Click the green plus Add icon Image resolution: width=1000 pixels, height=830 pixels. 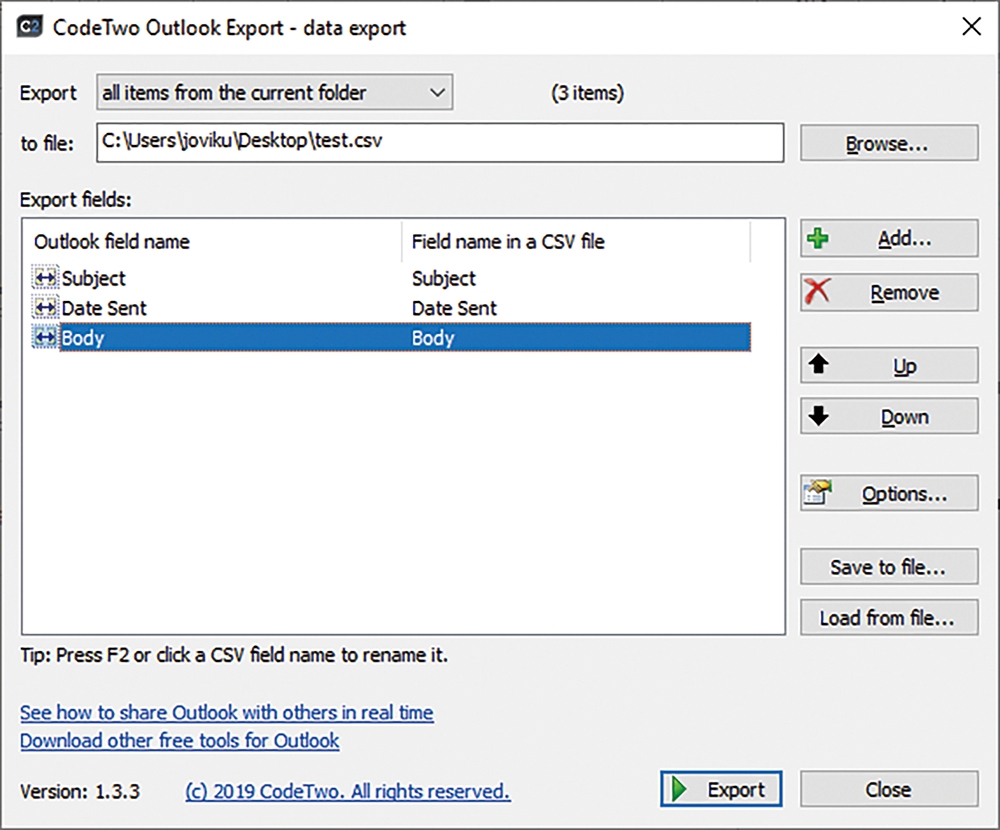(x=818, y=239)
